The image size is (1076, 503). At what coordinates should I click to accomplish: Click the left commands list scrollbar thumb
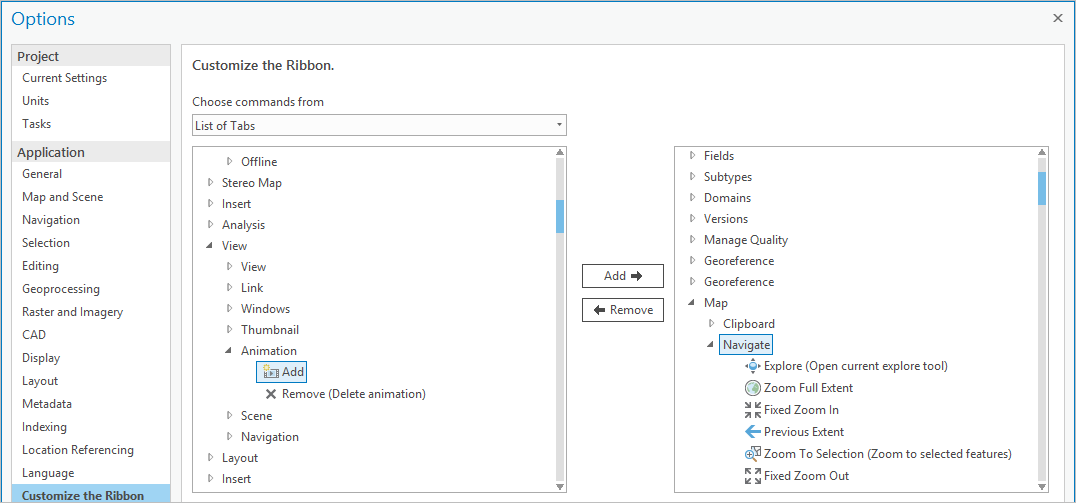[560, 216]
